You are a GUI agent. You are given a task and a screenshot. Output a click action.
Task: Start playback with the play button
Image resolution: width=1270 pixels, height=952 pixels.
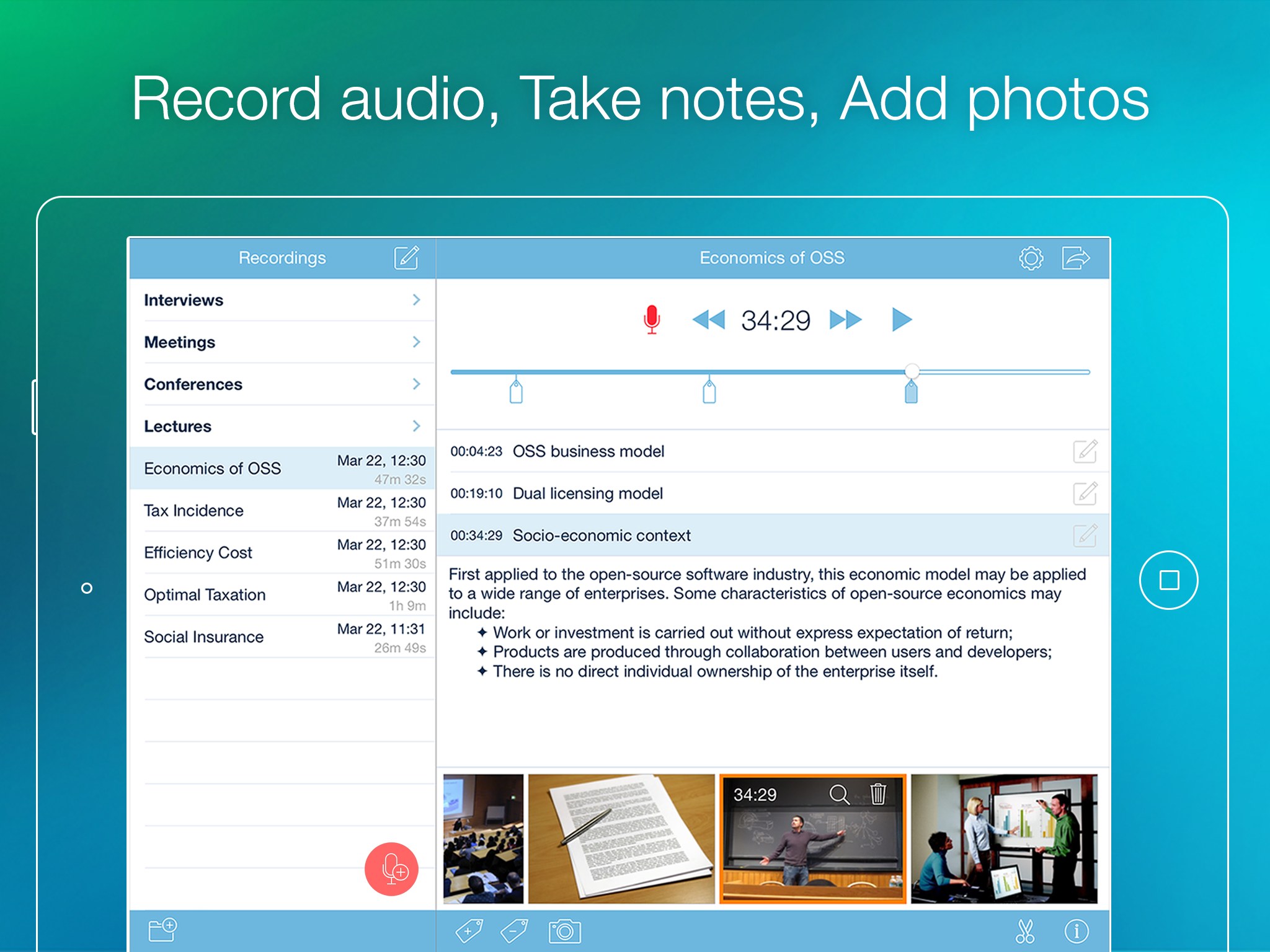tap(902, 320)
